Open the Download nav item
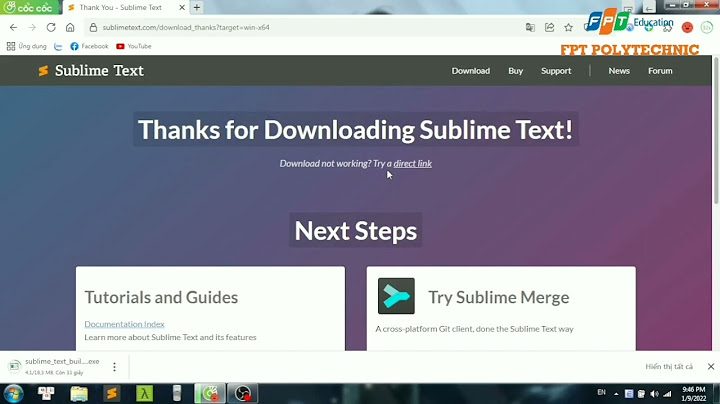This screenshot has width=720, height=404. [471, 71]
